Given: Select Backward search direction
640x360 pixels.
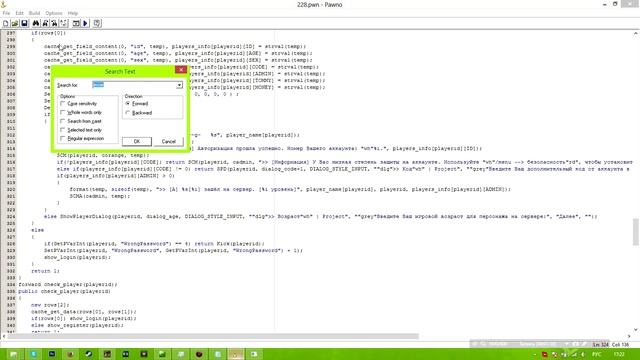Looking at the screenshot, I should (139, 113).
